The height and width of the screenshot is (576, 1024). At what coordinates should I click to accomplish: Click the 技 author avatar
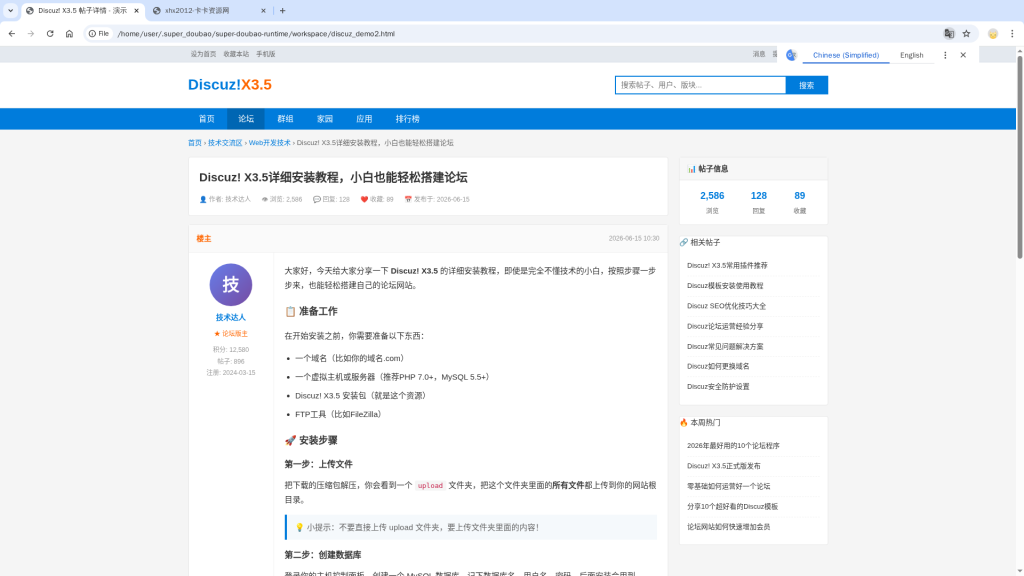click(x=231, y=285)
